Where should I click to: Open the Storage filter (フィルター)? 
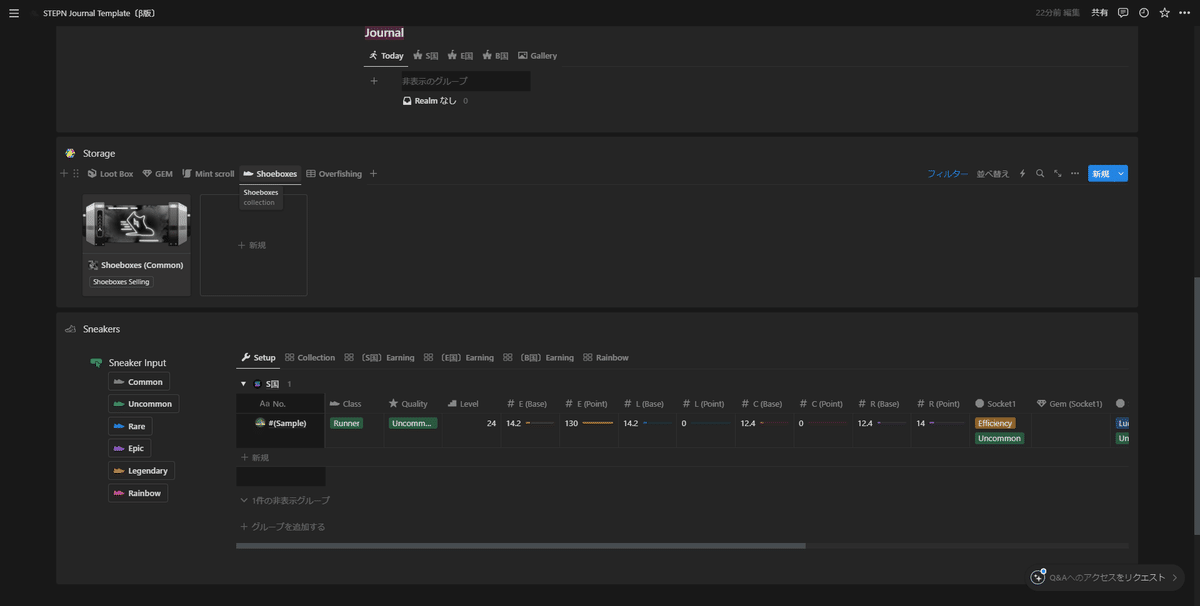pos(947,174)
